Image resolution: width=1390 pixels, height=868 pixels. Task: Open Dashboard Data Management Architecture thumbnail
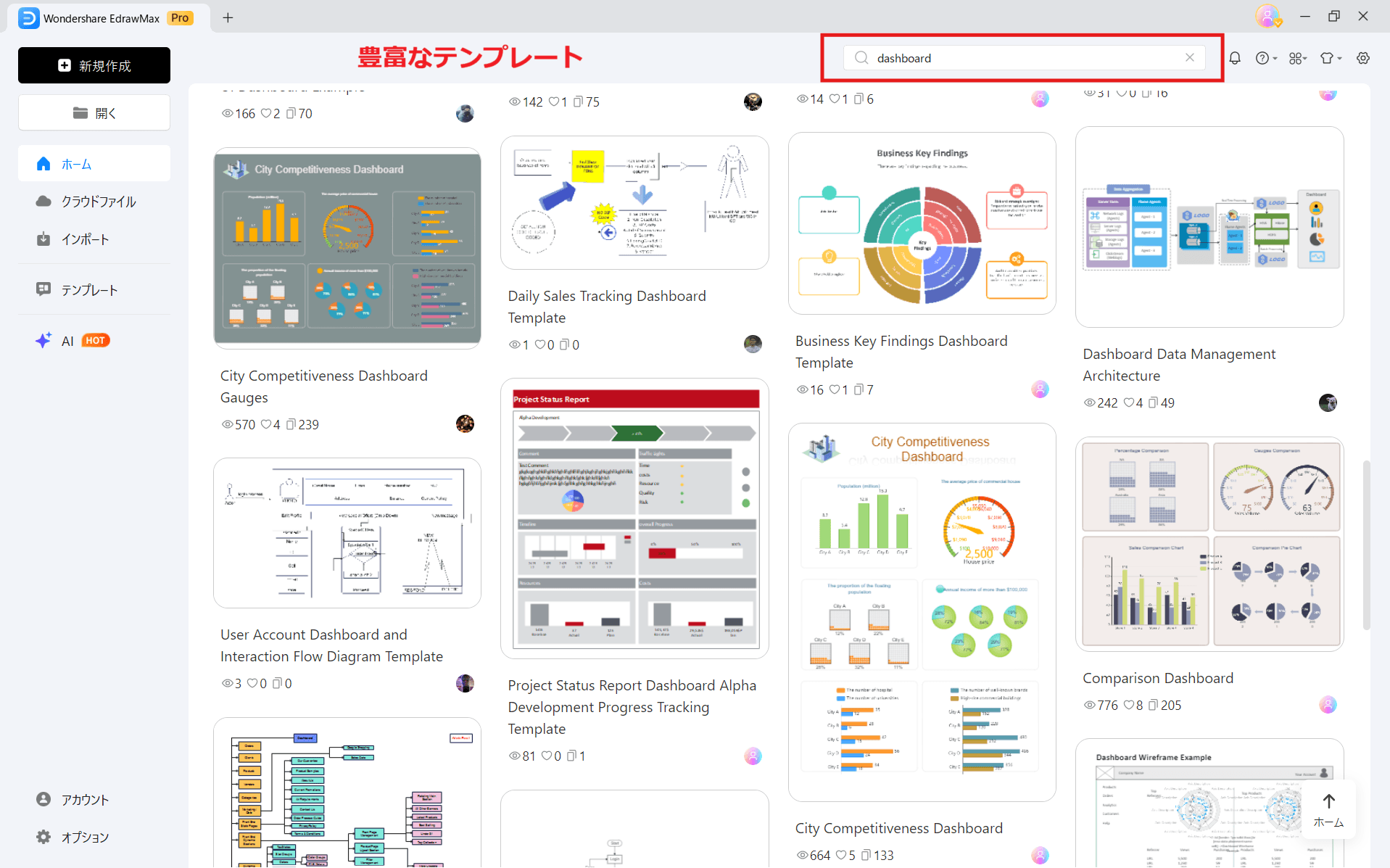pos(1209,227)
